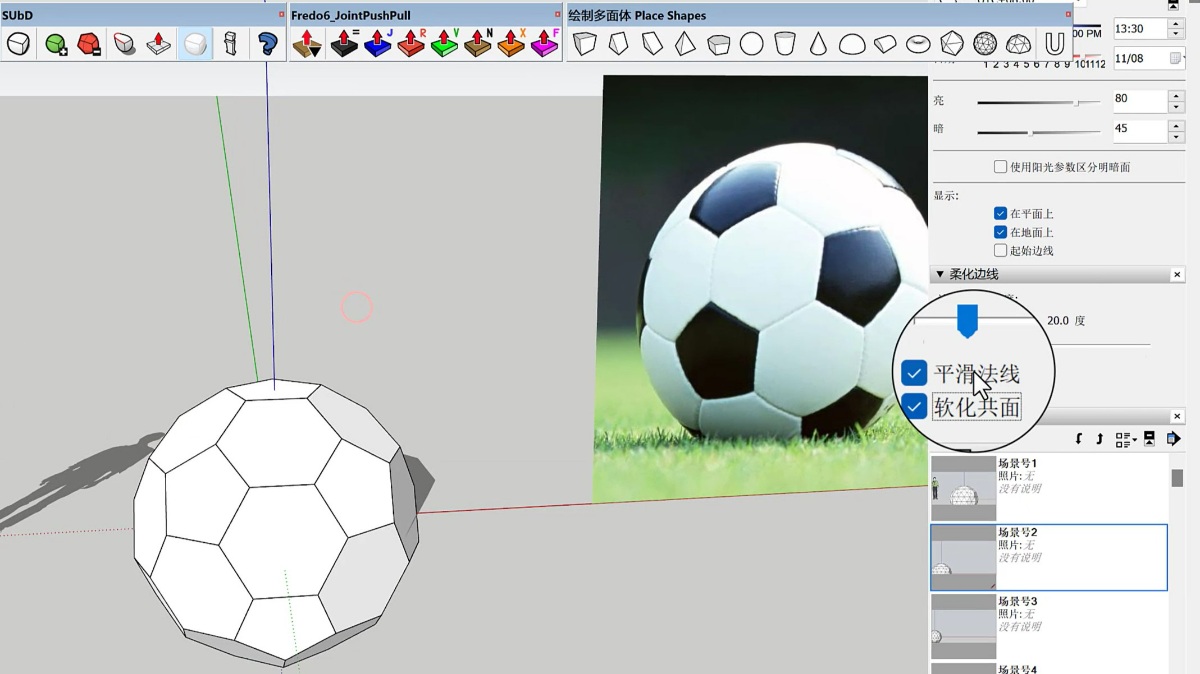Click the U-shaped arch icon in Place Shapes
The width and height of the screenshot is (1200, 674).
1054,44
